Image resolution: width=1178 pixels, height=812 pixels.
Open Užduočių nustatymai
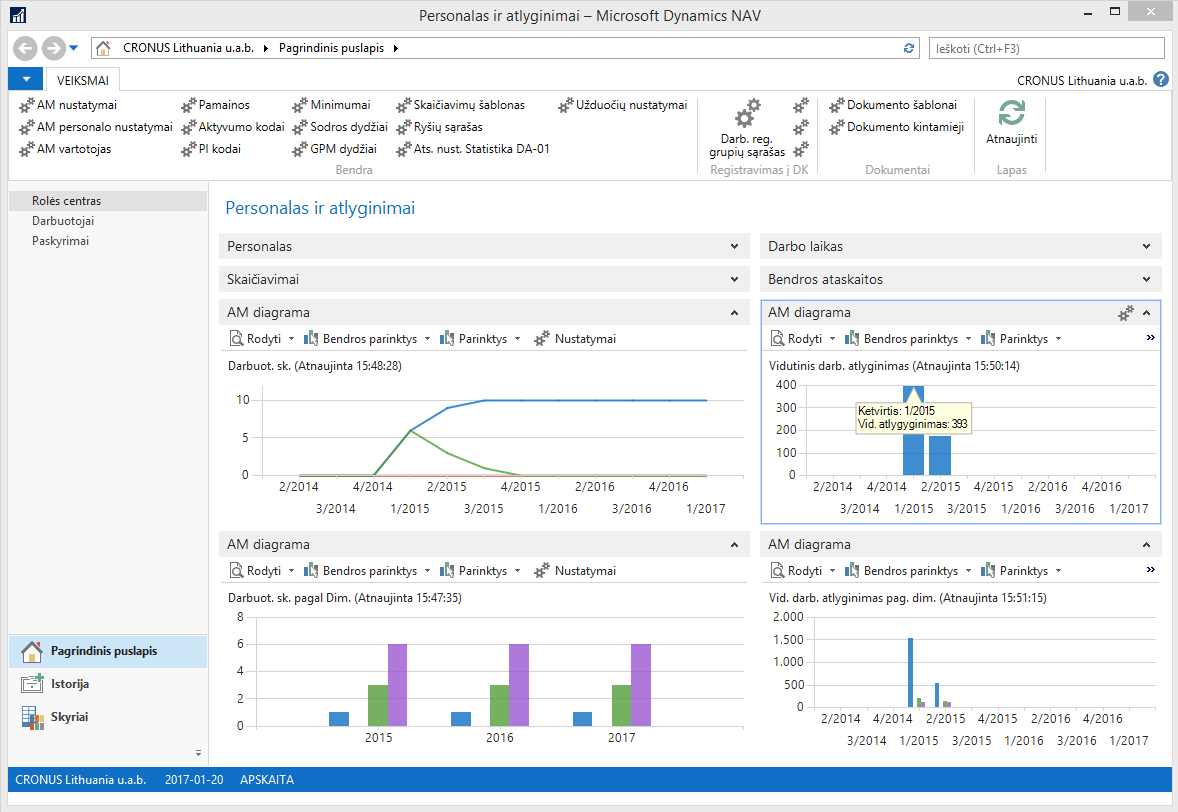(623, 105)
